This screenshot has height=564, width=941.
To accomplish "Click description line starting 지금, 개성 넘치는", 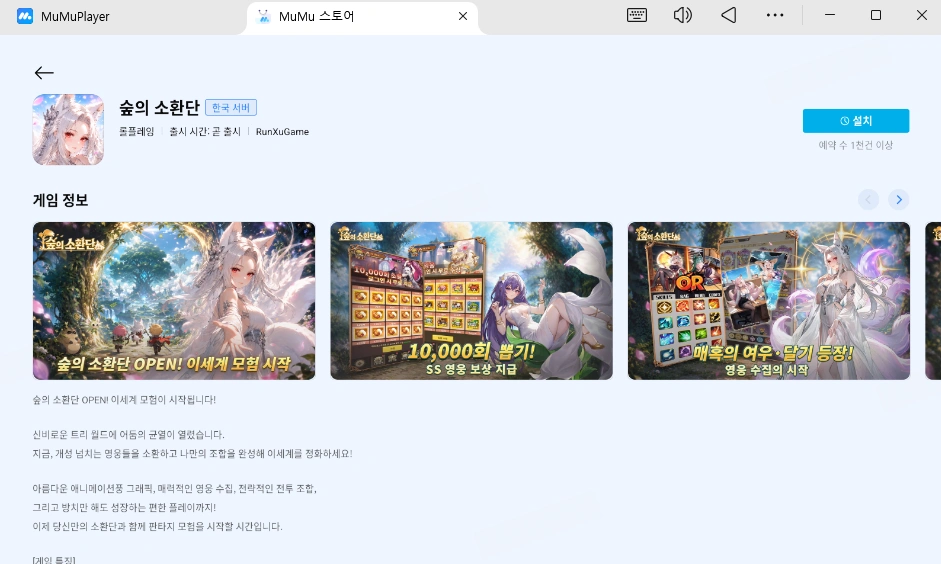I will (x=193, y=454).
